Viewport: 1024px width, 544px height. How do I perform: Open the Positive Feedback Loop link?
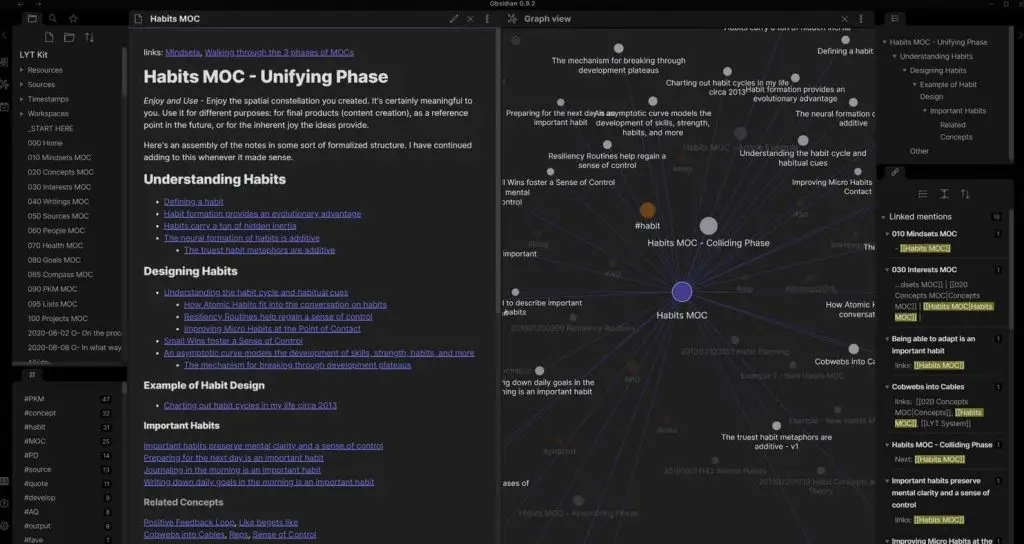[x=189, y=522]
